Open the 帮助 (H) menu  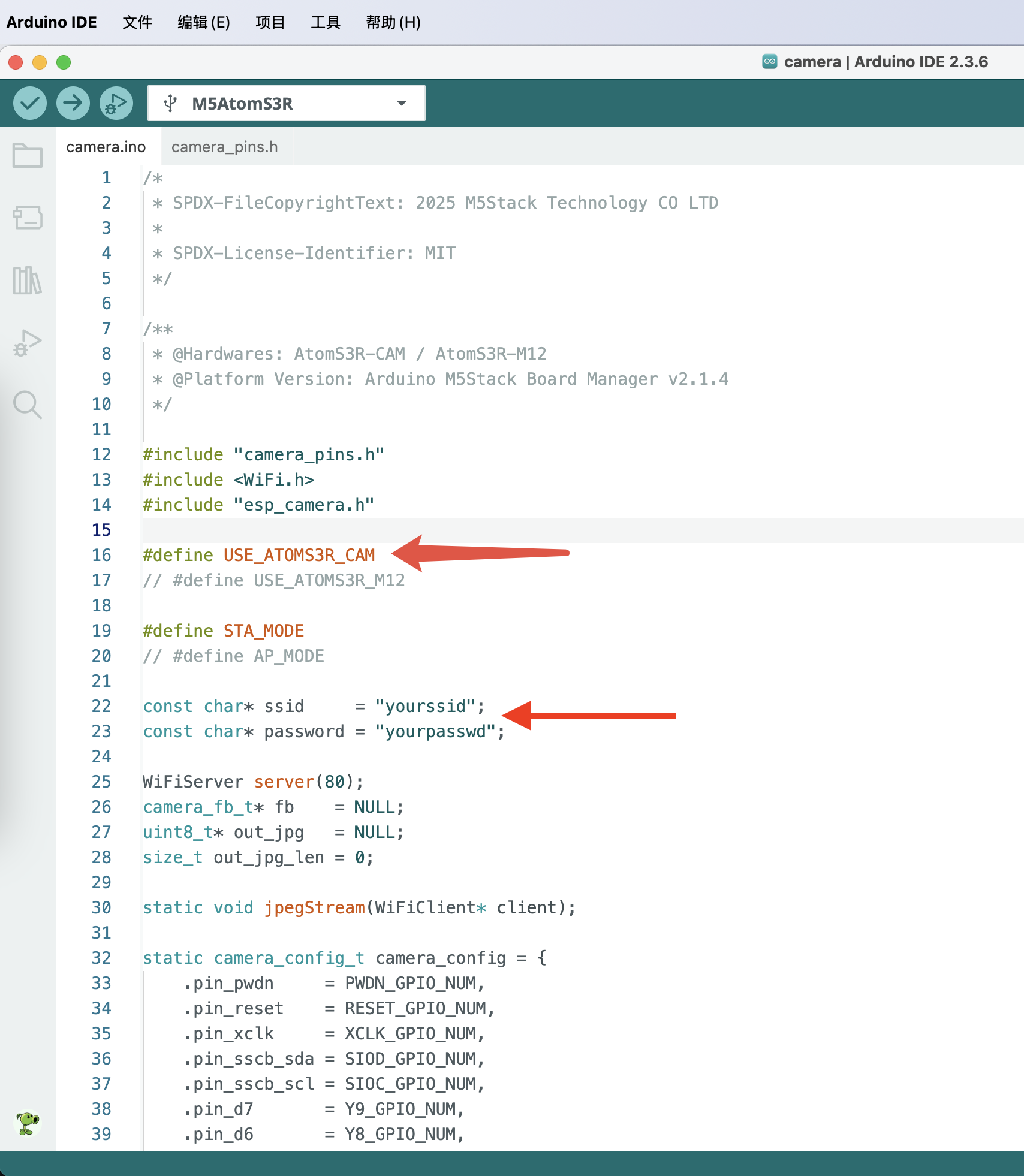[393, 22]
